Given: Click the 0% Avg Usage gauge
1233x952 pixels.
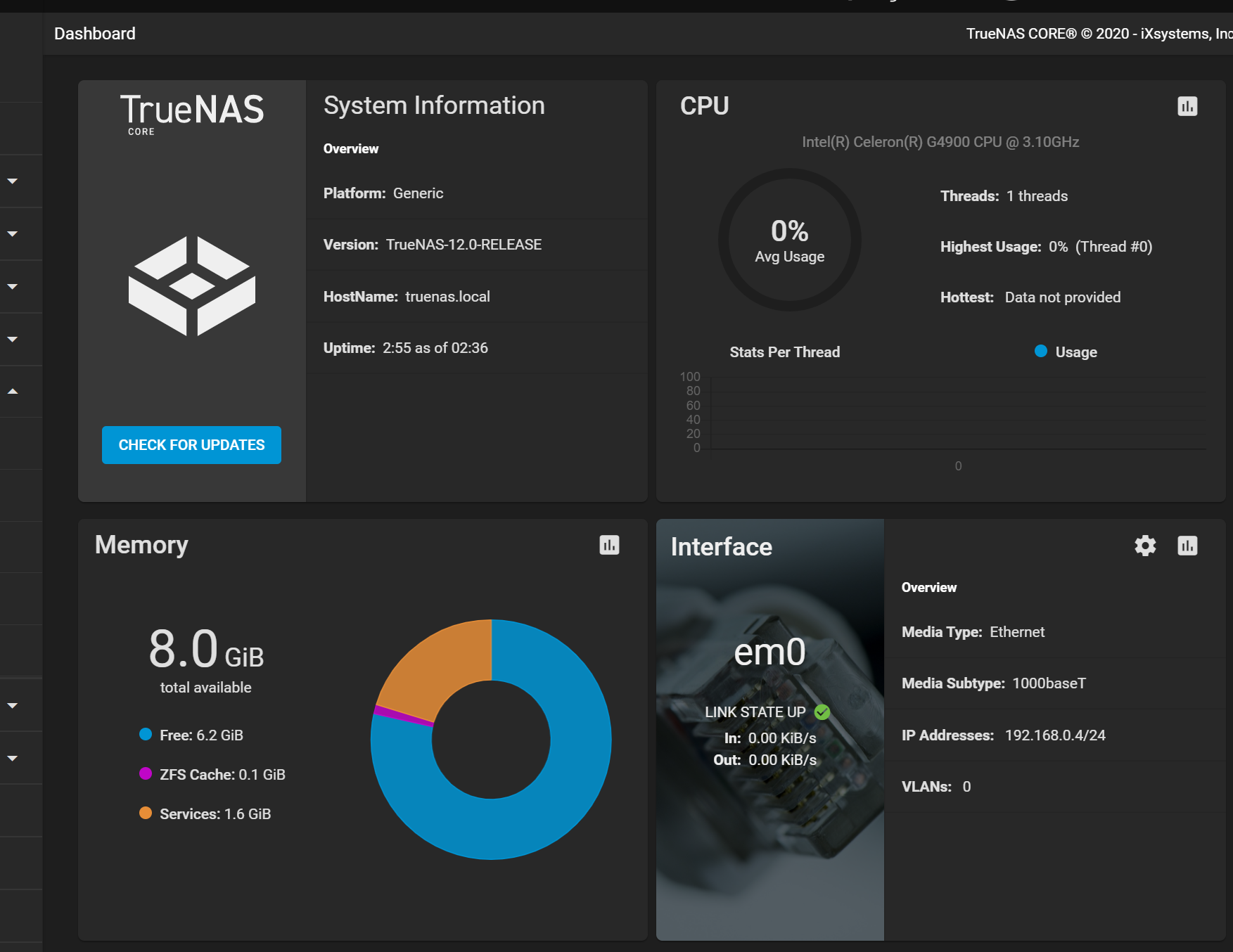Looking at the screenshot, I should [x=789, y=240].
